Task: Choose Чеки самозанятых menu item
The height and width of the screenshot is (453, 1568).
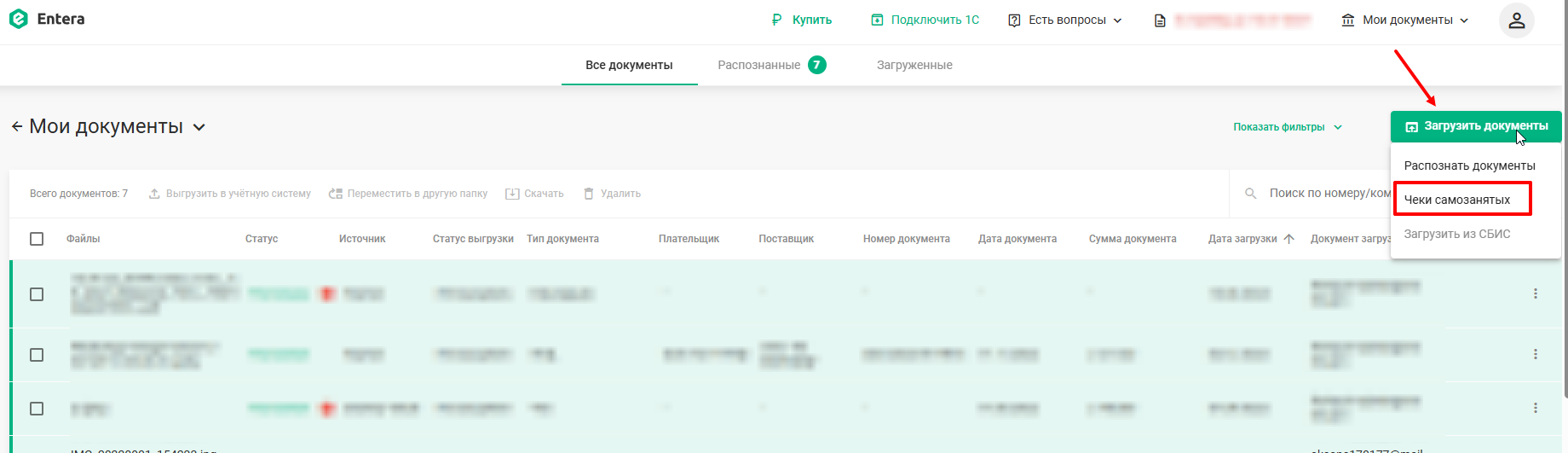Action: click(x=1457, y=200)
